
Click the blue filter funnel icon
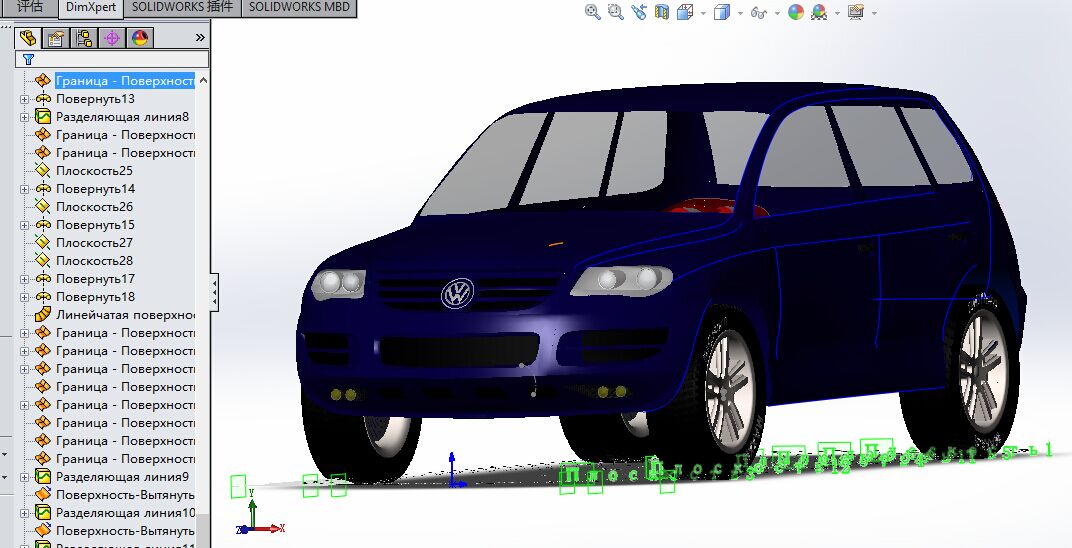pos(28,59)
